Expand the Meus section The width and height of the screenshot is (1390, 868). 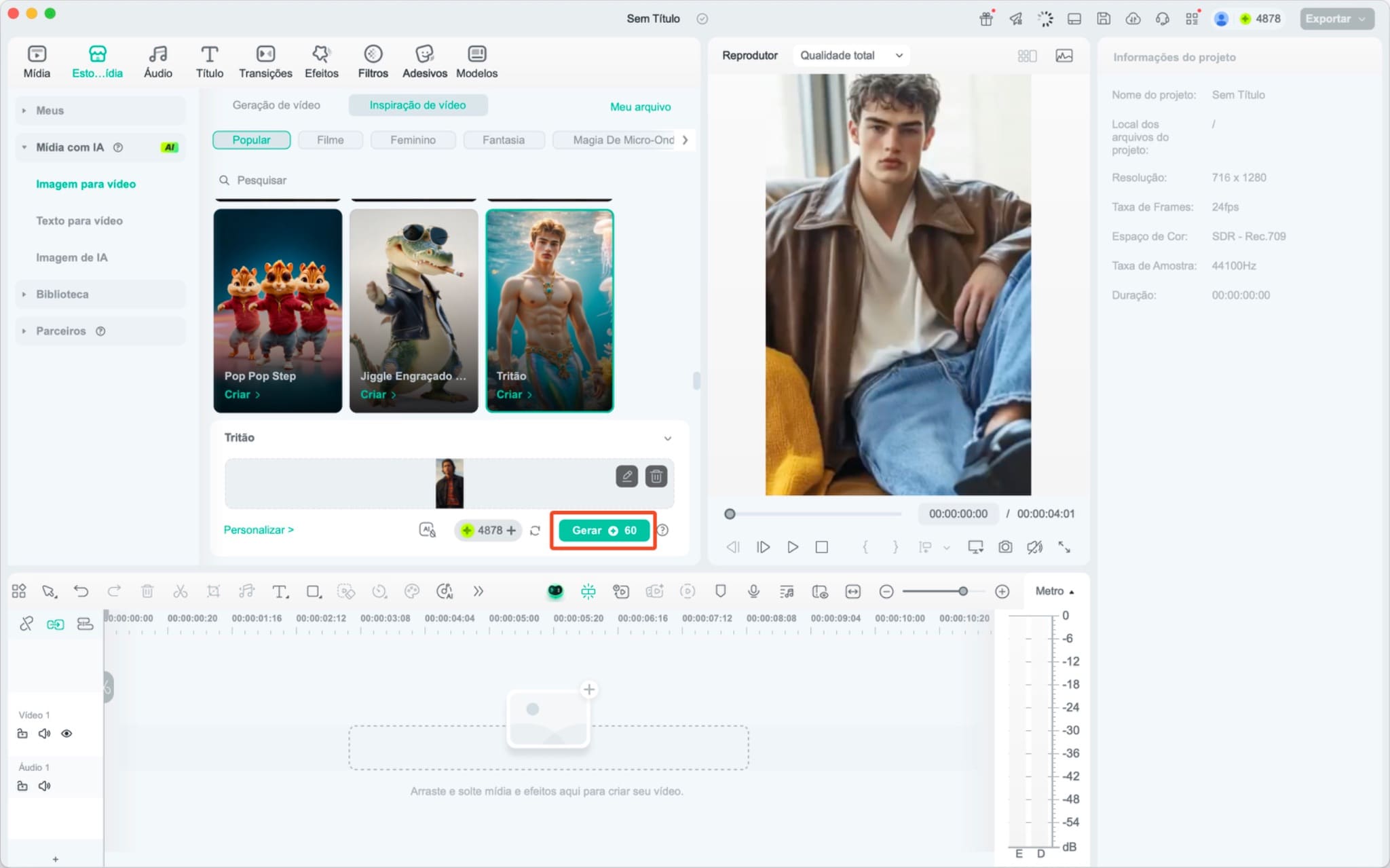point(100,111)
